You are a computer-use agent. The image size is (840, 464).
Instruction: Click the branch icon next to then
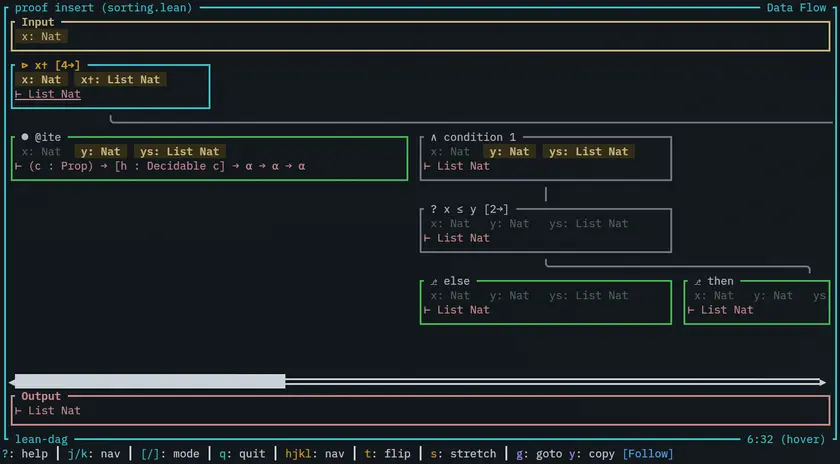697,281
